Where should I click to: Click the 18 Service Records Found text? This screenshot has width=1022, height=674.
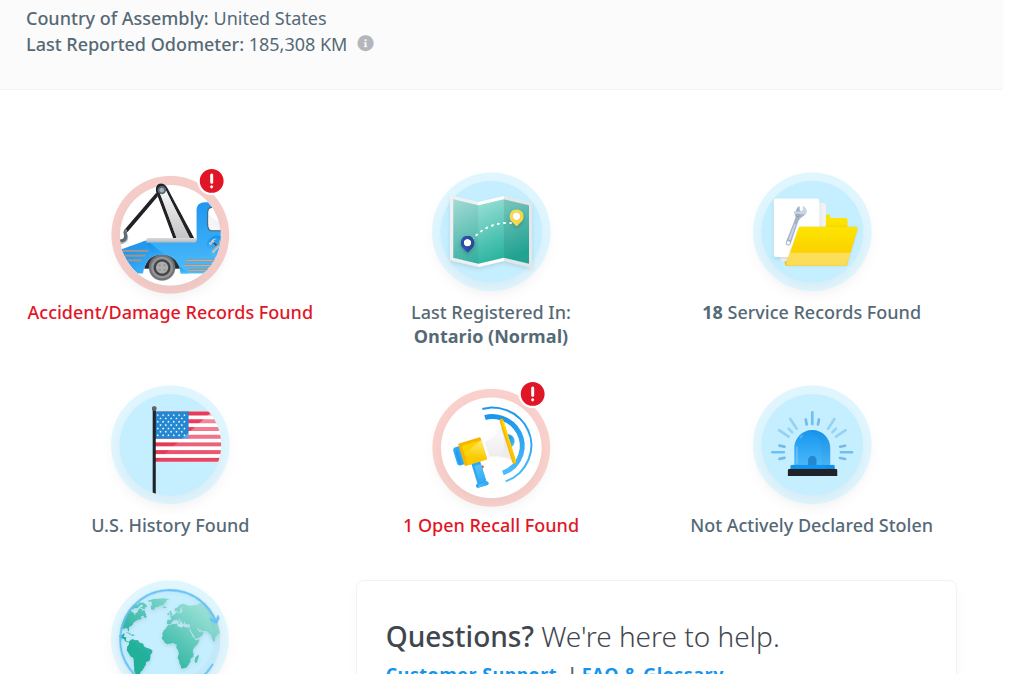[811, 313]
